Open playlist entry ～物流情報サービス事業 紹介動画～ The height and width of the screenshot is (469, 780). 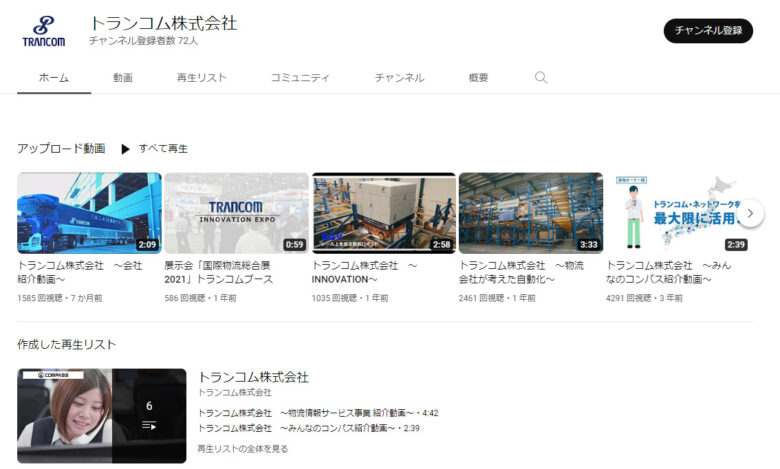[318, 413]
